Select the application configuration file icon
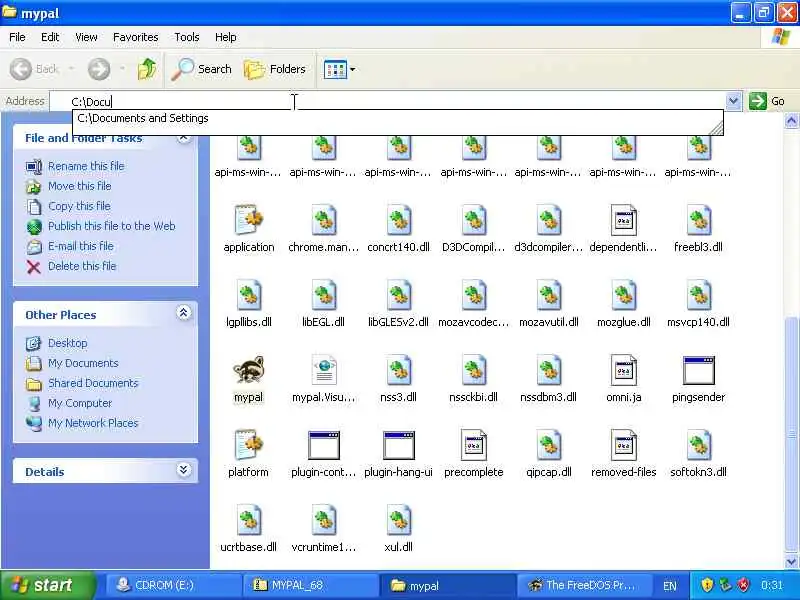Screen dimensions: 800x600 [248, 220]
